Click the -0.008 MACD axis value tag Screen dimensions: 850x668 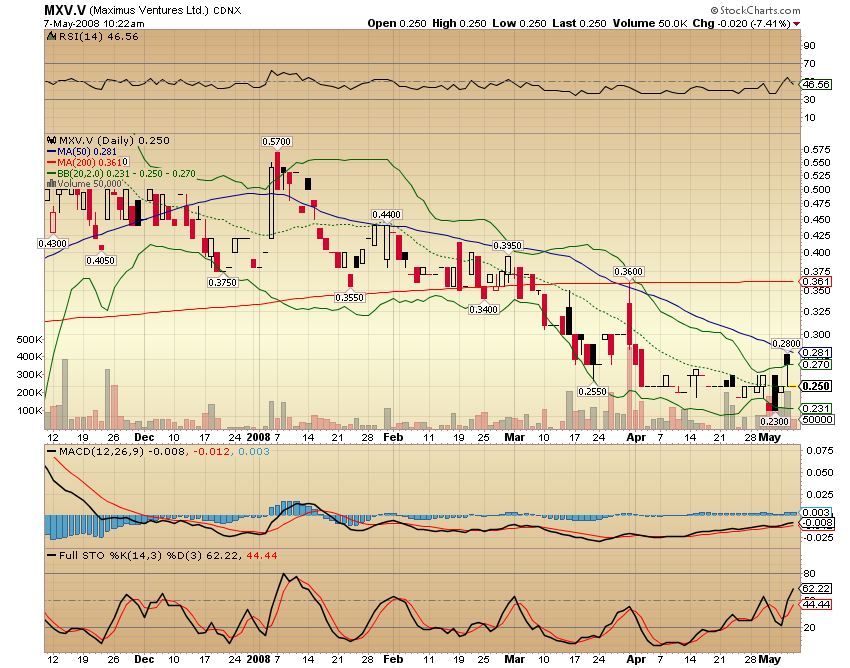click(x=817, y=523)
